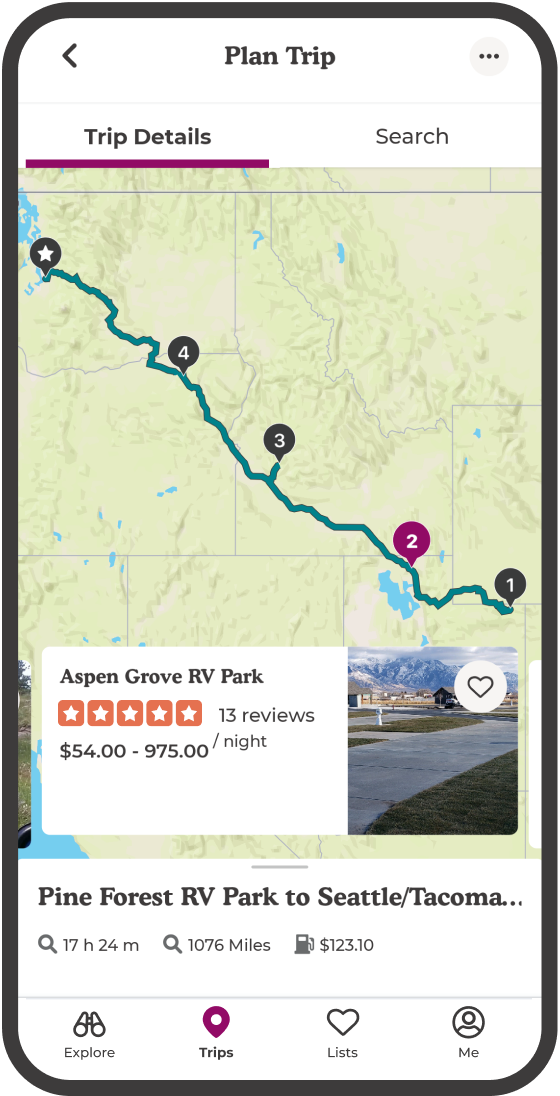This screenshot has height=1096, width=560.
Task: Tap the bottom sheet drag handle
Action: click(280, 867)
